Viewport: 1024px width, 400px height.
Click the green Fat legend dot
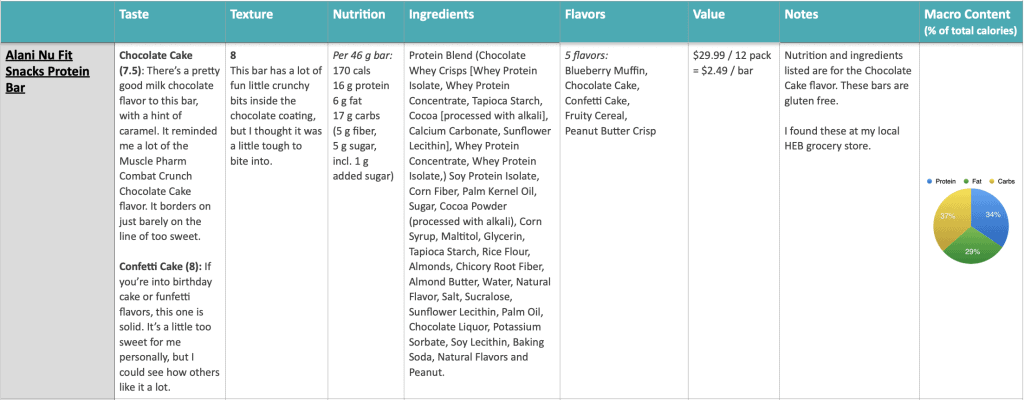click(x=967, y=181)
